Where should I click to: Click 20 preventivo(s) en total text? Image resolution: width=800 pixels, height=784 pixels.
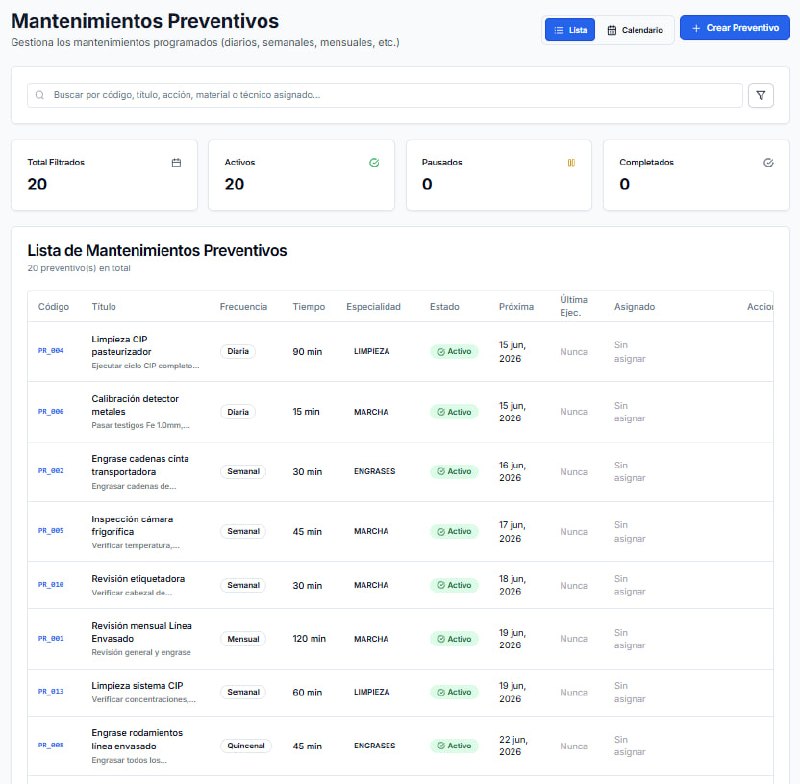click(x=79, y=268)
